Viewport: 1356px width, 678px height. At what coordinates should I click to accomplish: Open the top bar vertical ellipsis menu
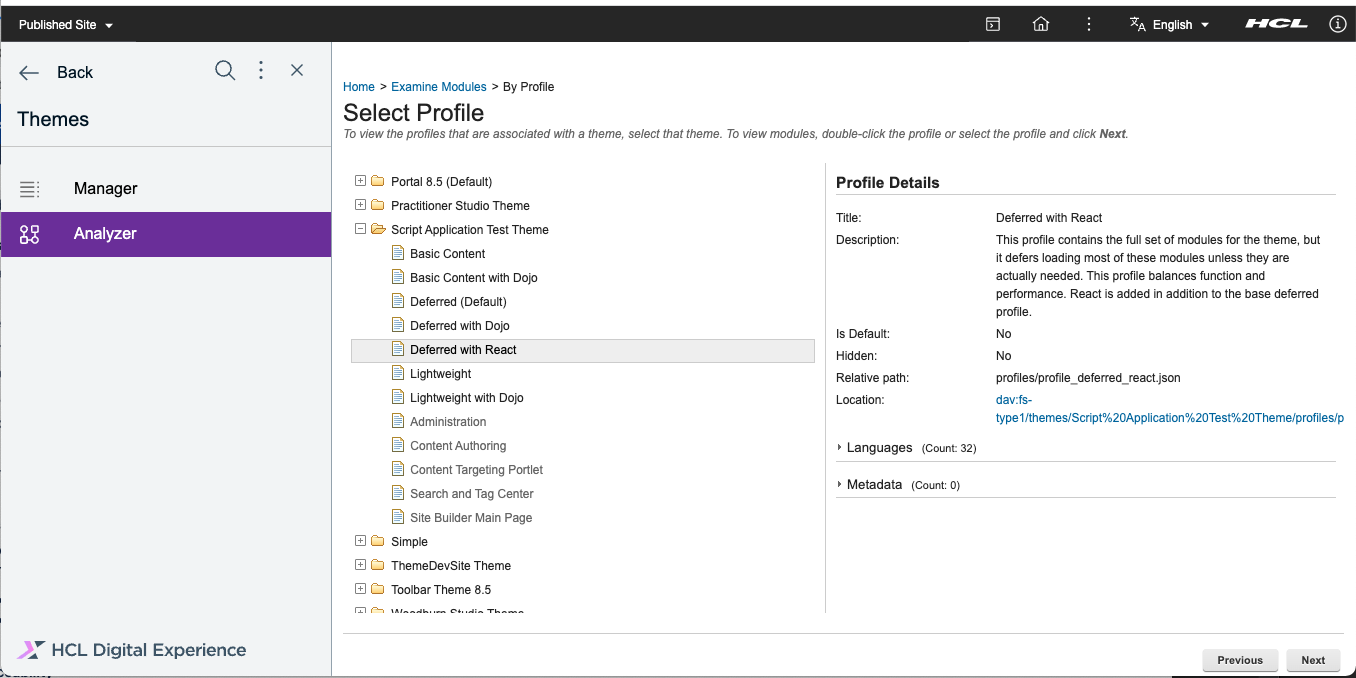1088,24
